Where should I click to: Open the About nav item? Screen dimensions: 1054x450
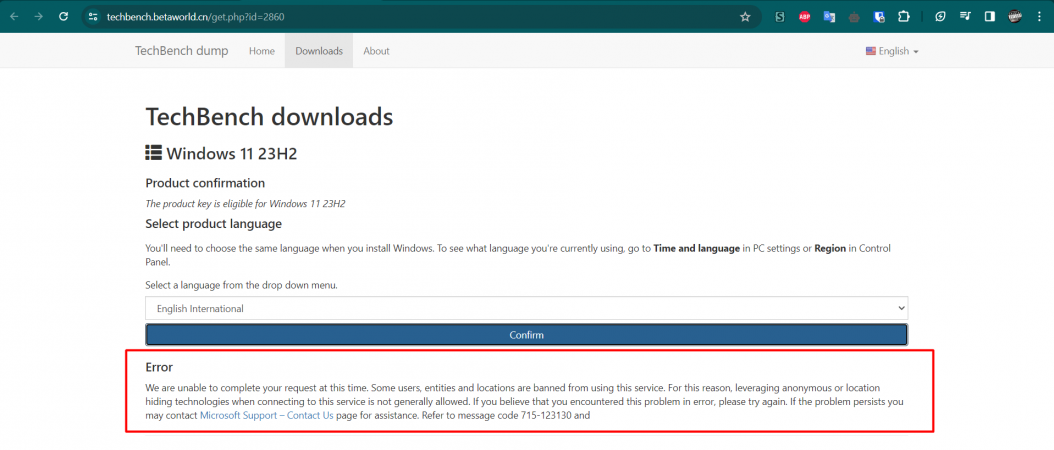click(376, 51)
